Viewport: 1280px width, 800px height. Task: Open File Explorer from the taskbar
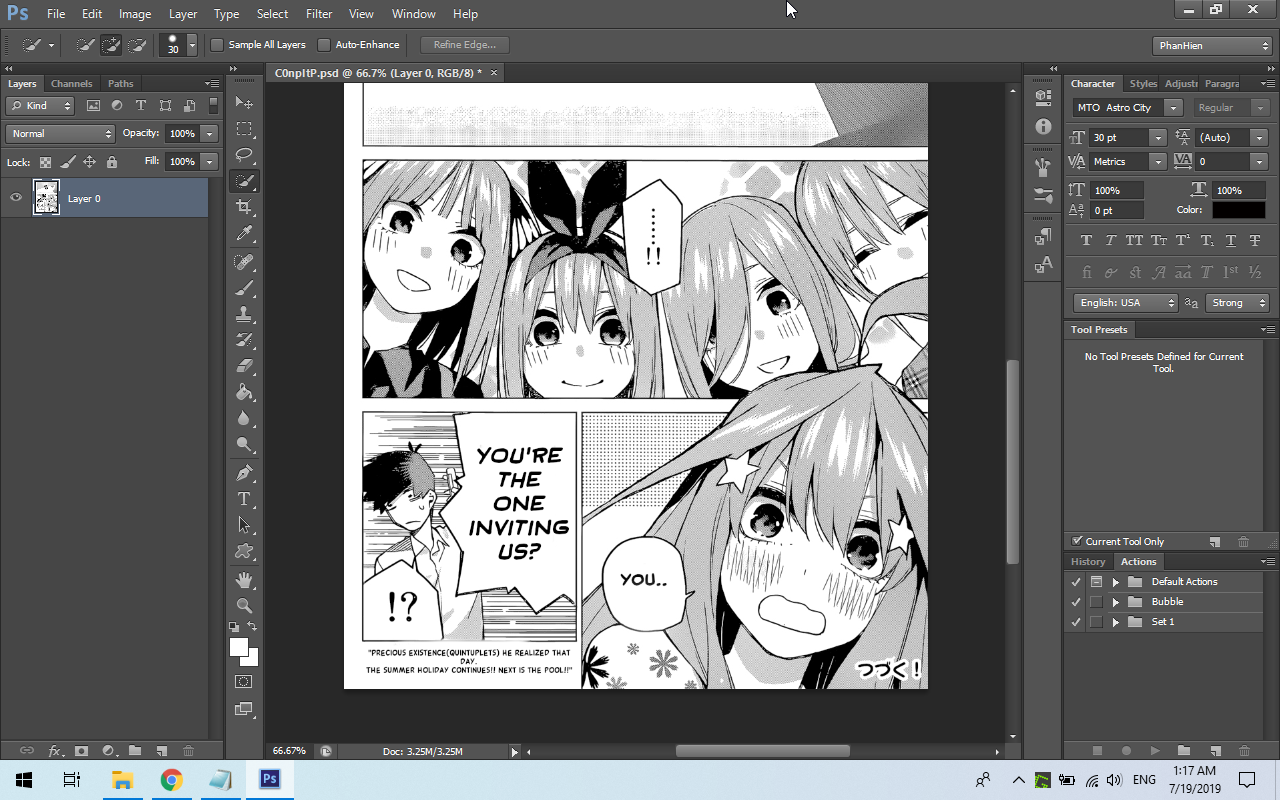click(x=122, y=780)
